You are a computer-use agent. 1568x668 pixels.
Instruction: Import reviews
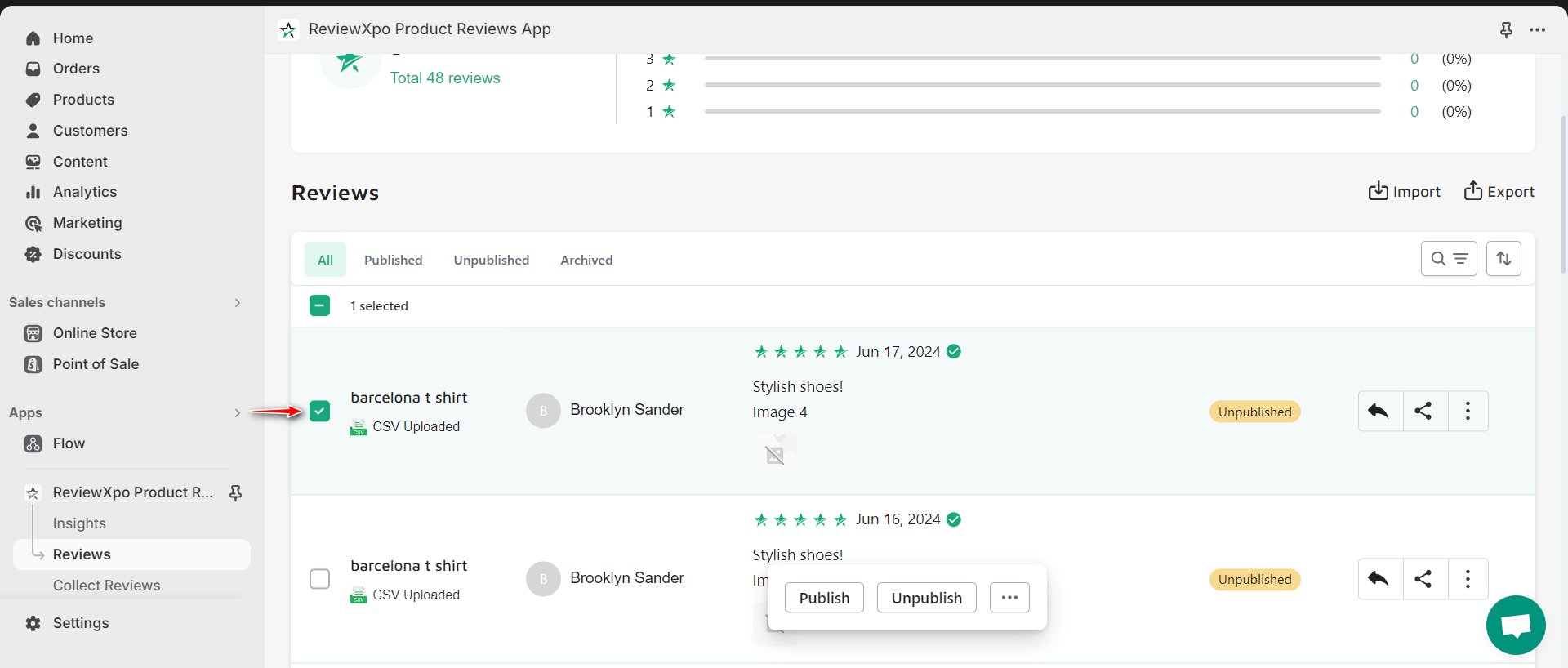pyautogui.click(x=1405, y=191)
